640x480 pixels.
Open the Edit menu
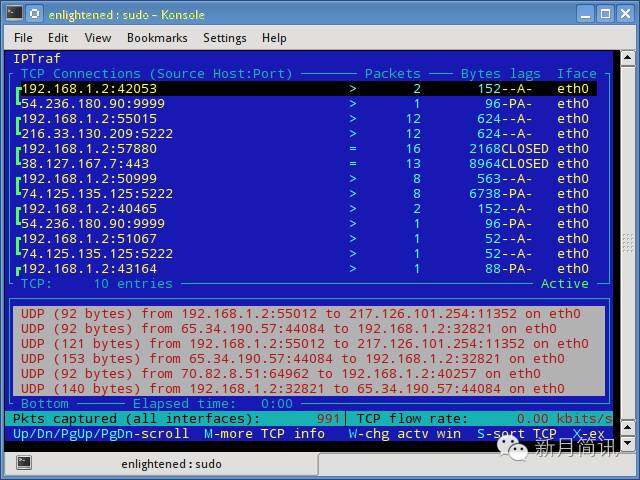(58, 38)
